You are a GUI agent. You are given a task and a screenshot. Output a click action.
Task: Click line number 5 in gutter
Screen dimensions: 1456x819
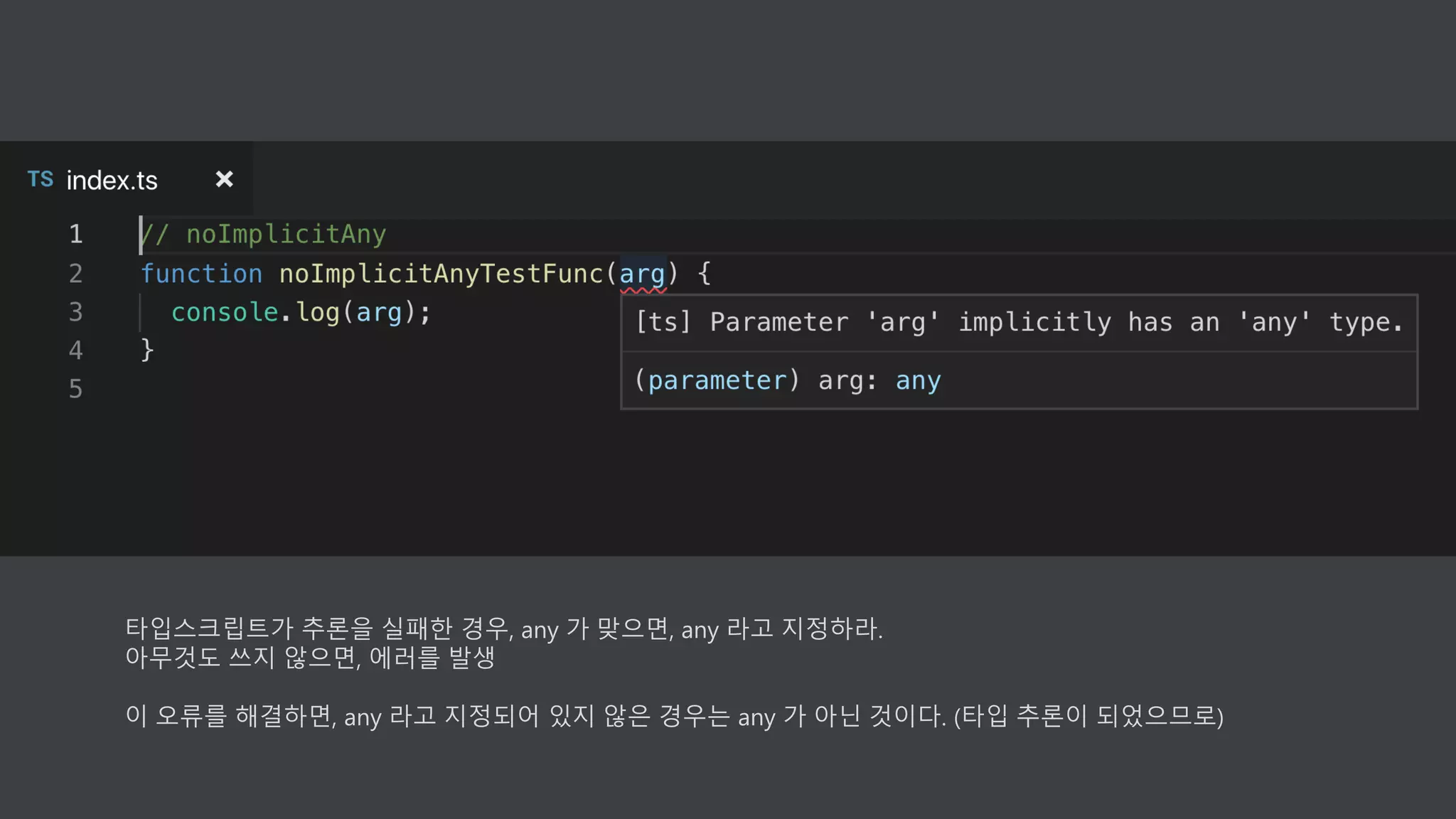tap(76, 389)
